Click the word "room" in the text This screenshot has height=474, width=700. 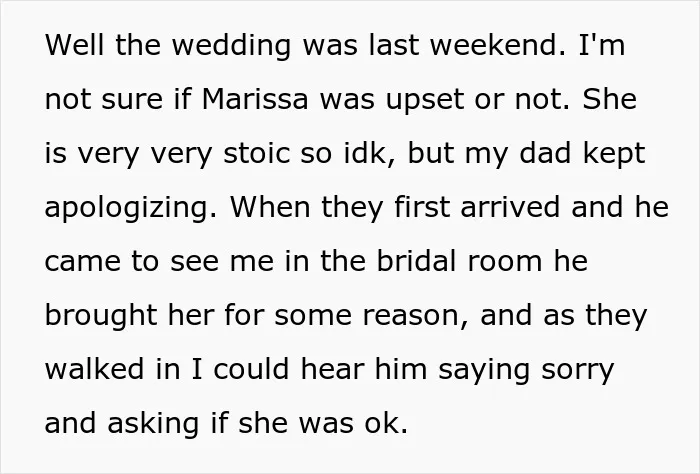pos(505,262)
